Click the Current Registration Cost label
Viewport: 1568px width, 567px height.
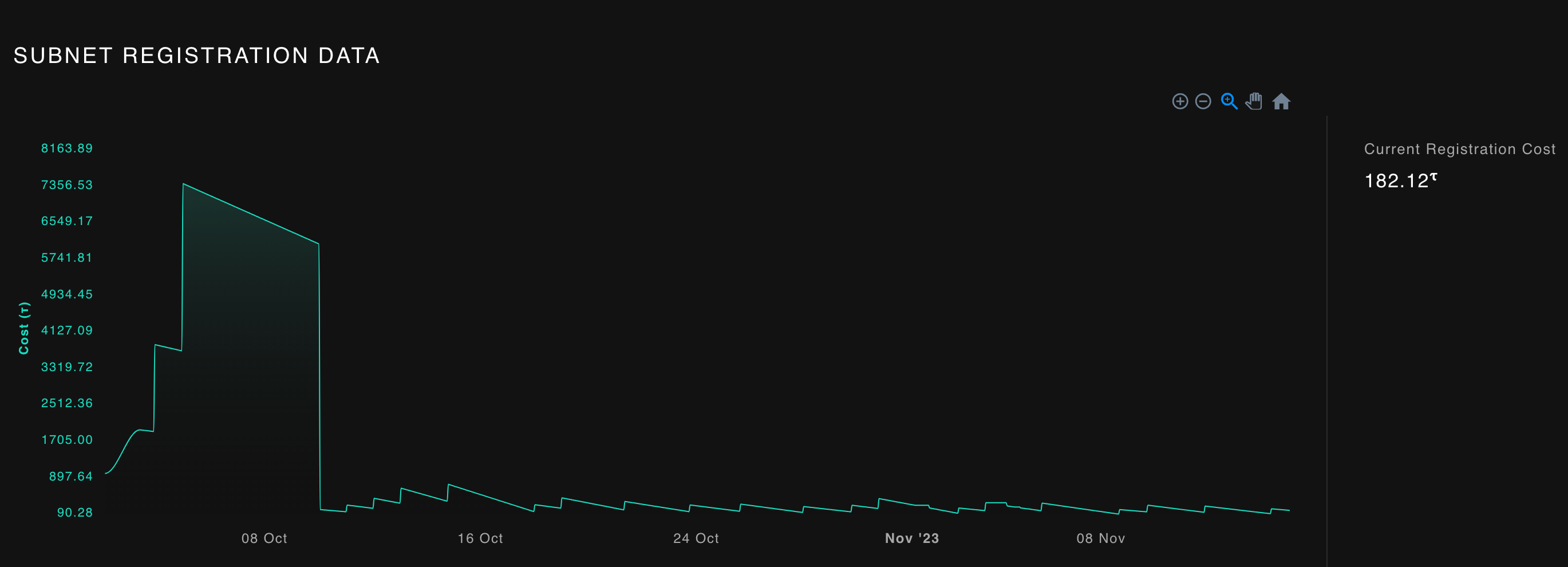click(x=1460, y=149)
